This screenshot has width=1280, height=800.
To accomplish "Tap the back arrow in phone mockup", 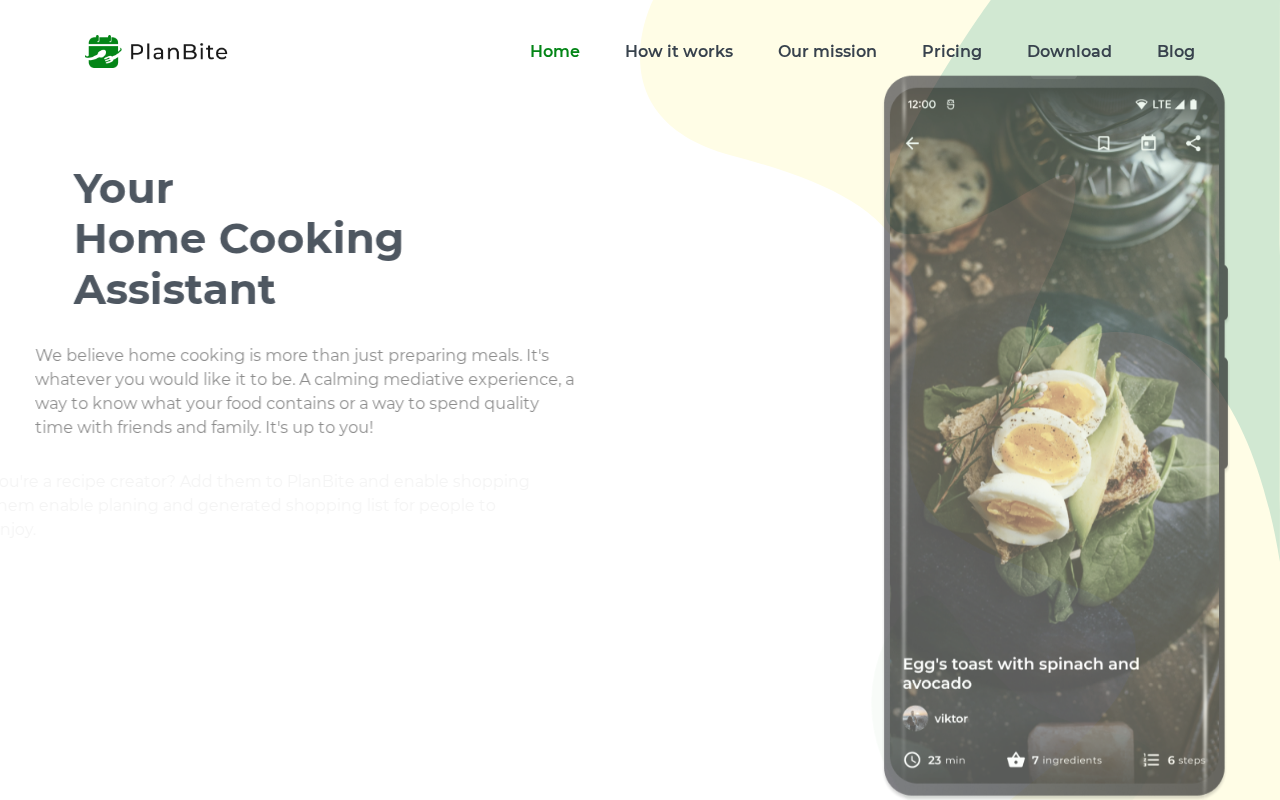I will coord(912,143).
